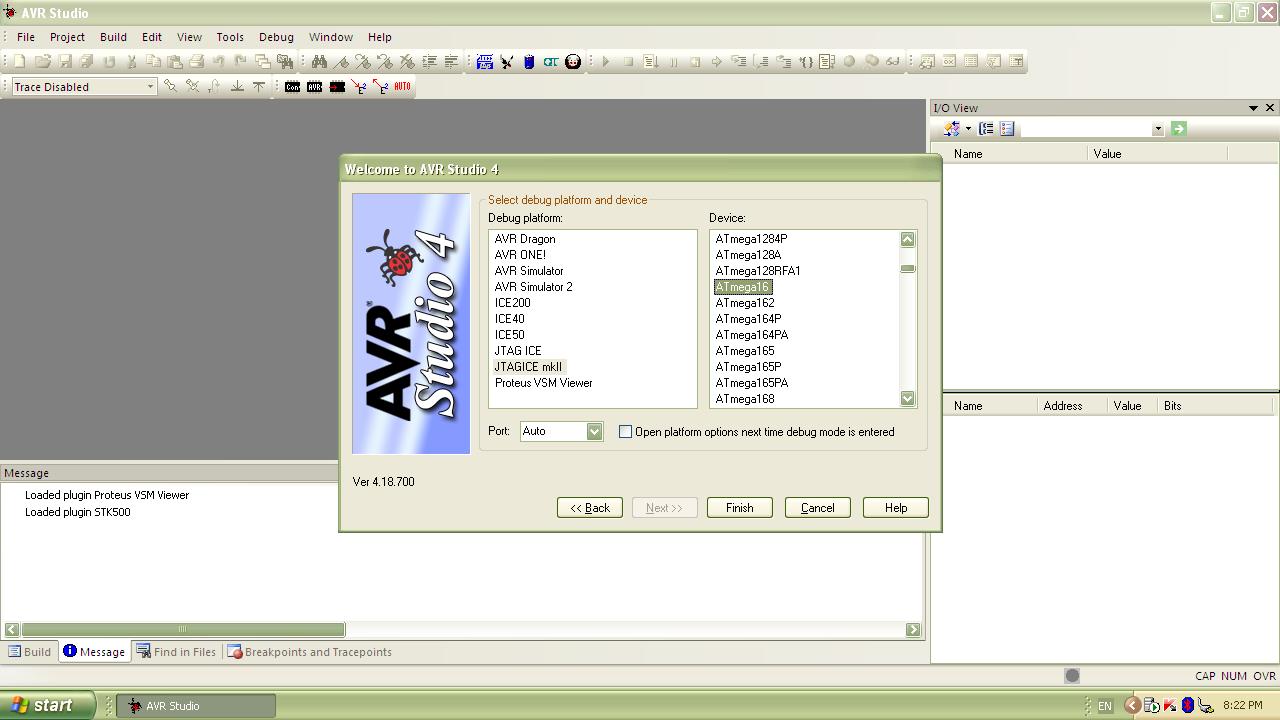Select ATmega128RFA1 device
This screenshot has width=1280, height=720.
click(x=757, y=271)
